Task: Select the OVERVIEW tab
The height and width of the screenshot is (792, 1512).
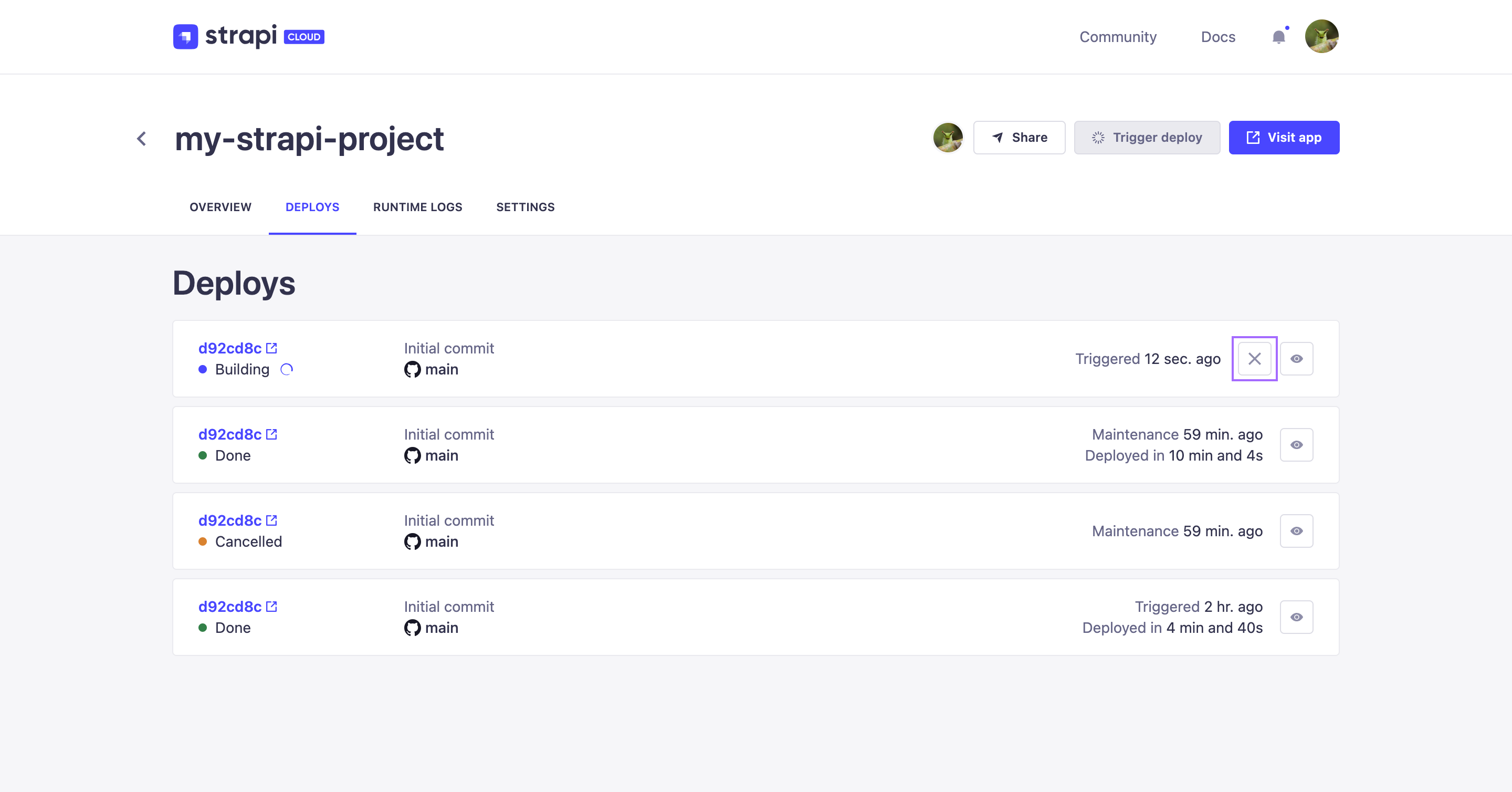Action: click(220, 206)
